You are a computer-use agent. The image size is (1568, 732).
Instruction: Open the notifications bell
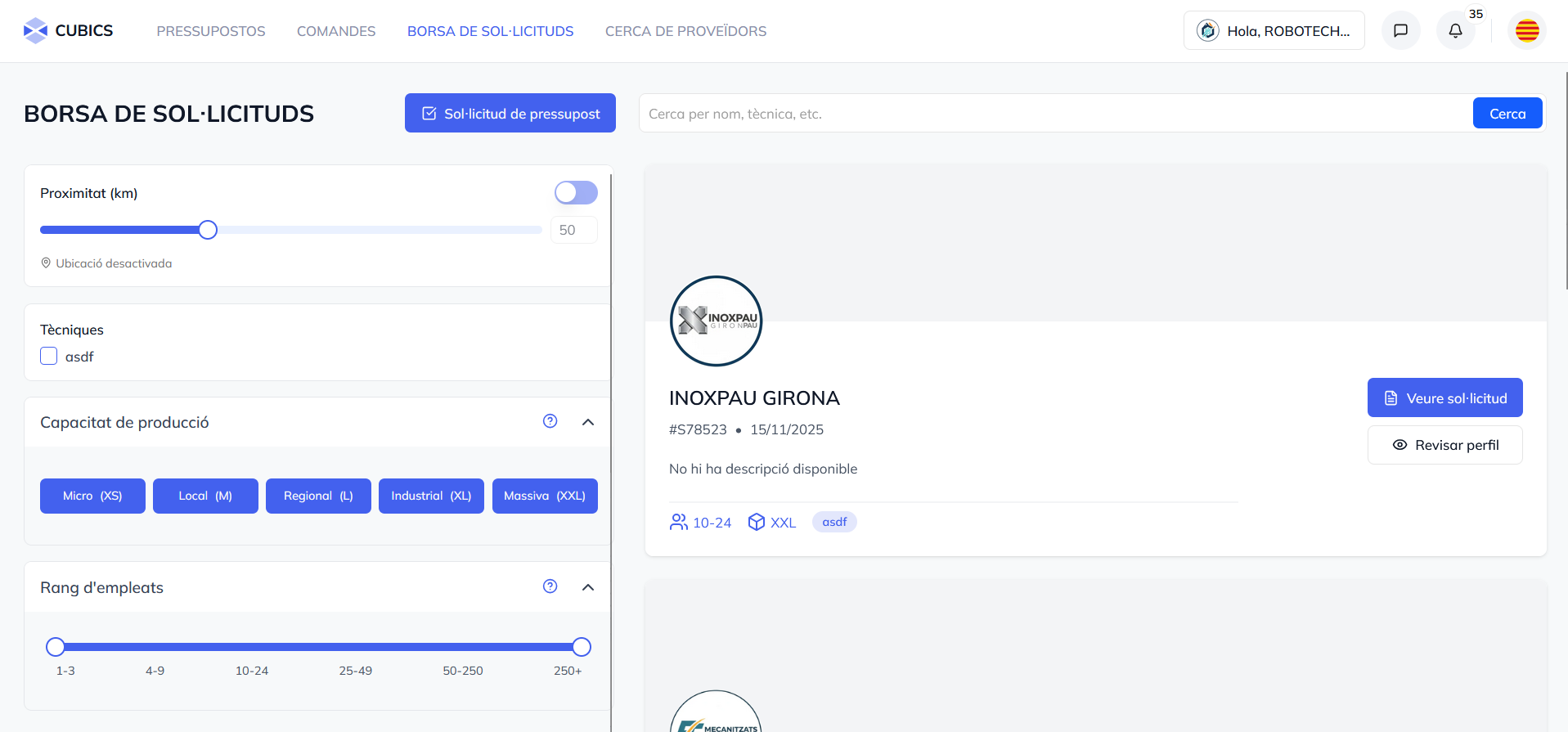pyautogui.click(x=1455, y=31)
